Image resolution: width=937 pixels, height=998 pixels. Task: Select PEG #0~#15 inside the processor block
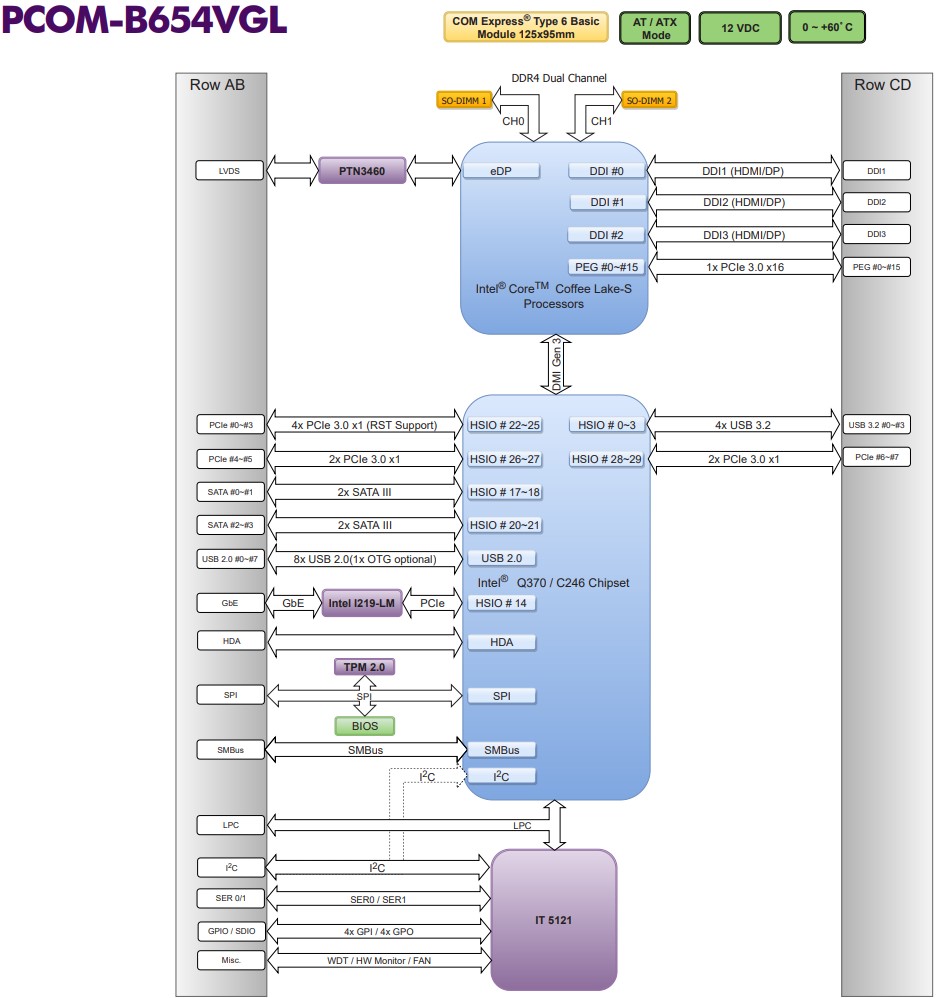pyautogui.click(x=606, y=267)
